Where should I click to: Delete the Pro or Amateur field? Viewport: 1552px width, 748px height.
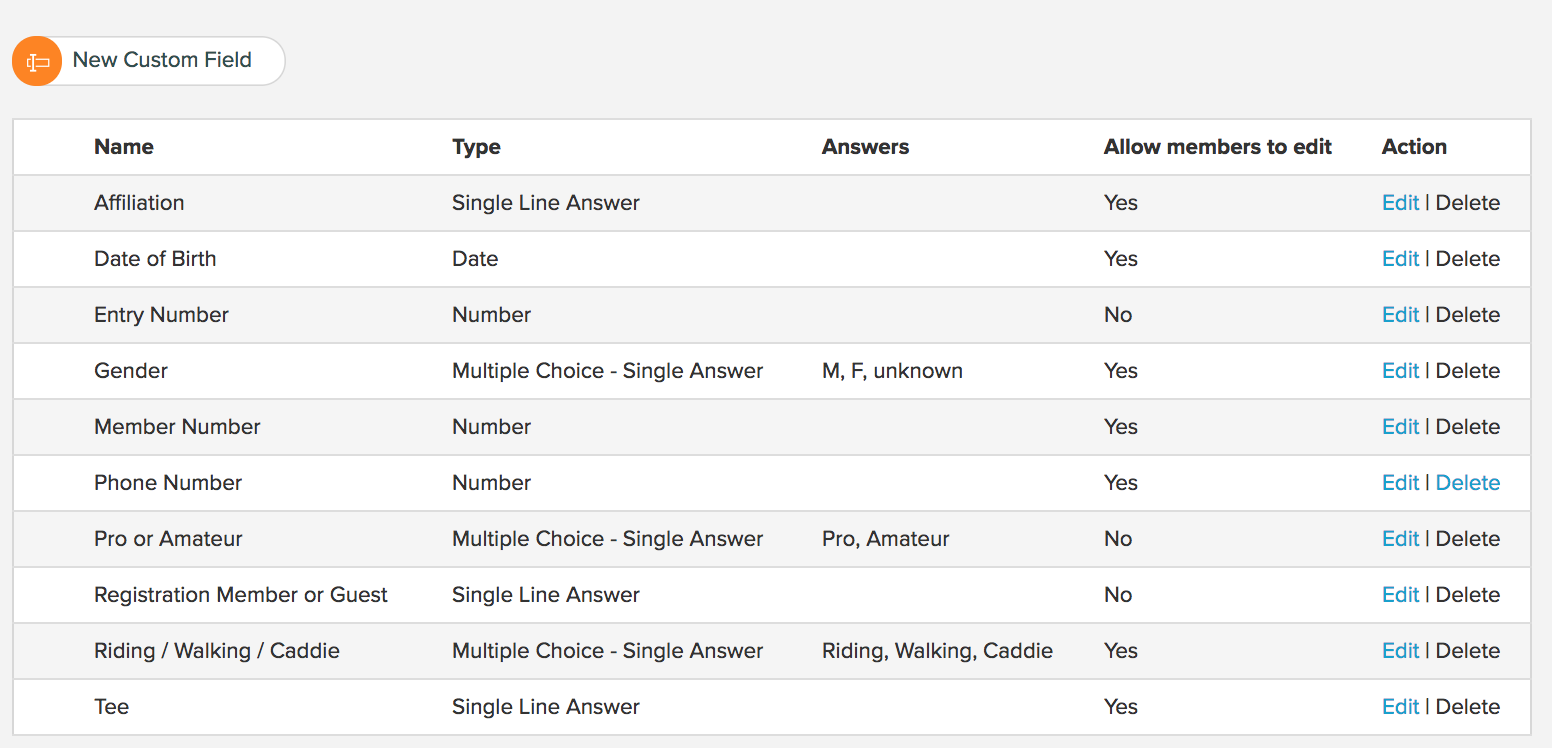[1468, 539]
